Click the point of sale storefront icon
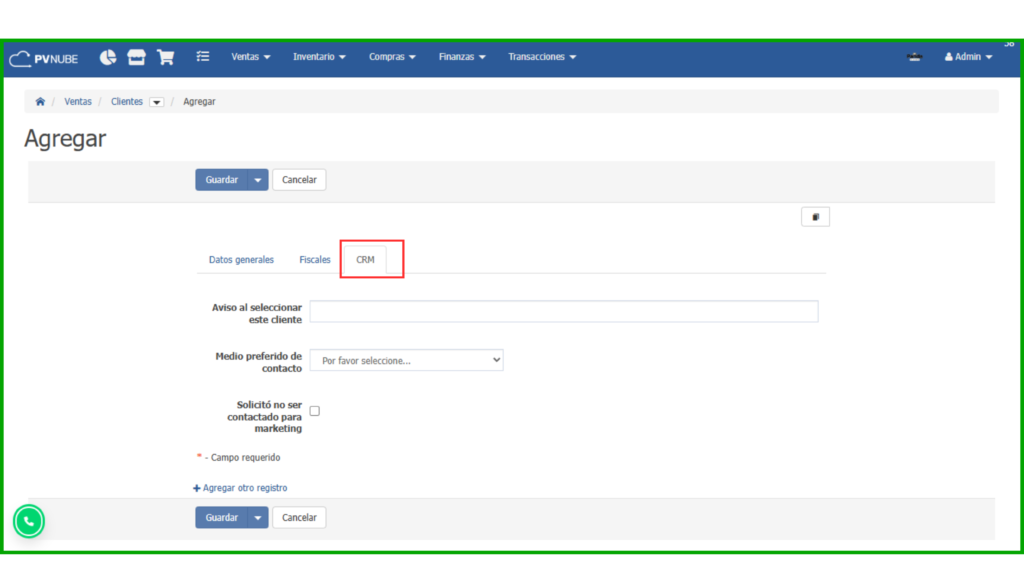Image resolution: width=1024 pixels, height=576 pixels. (x=136, y=57)
